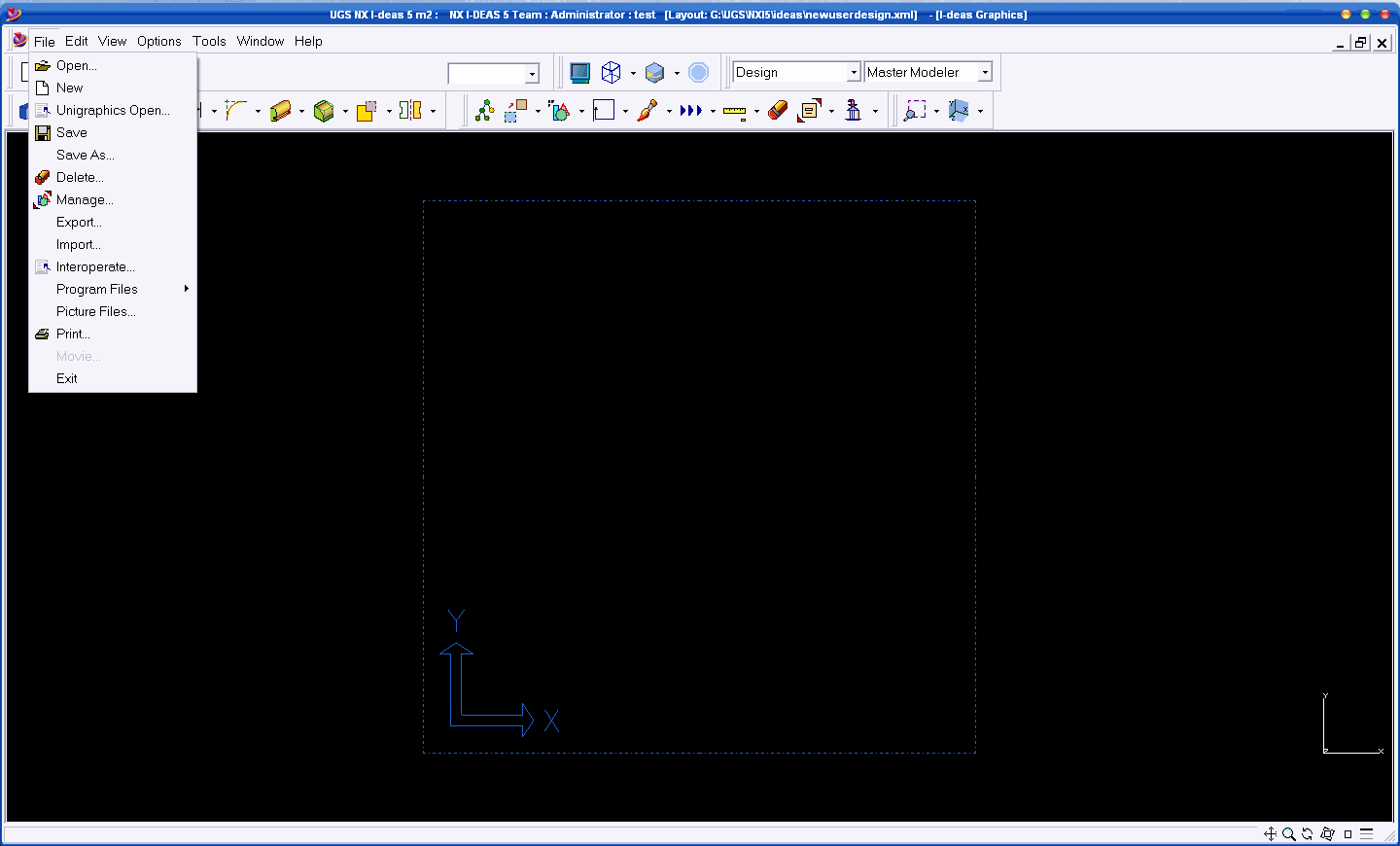The height and width of the screenshot is (846, 1400).
Task: Click the tilted box icon in status bar
Action: pos(1327,834)
